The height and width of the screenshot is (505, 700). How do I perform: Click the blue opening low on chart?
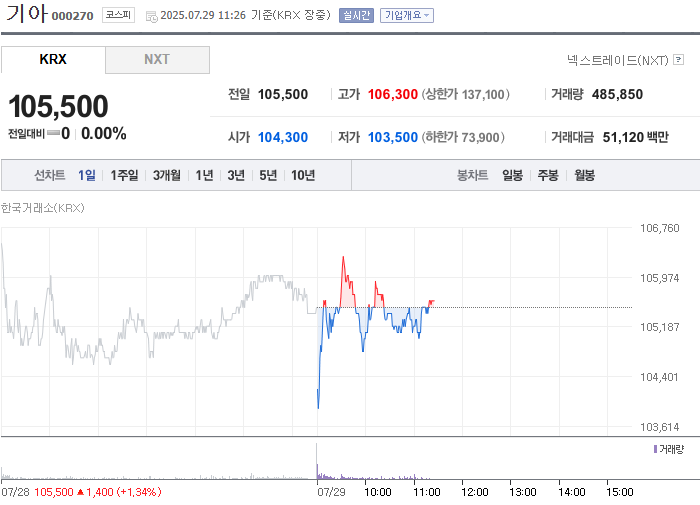318,406
